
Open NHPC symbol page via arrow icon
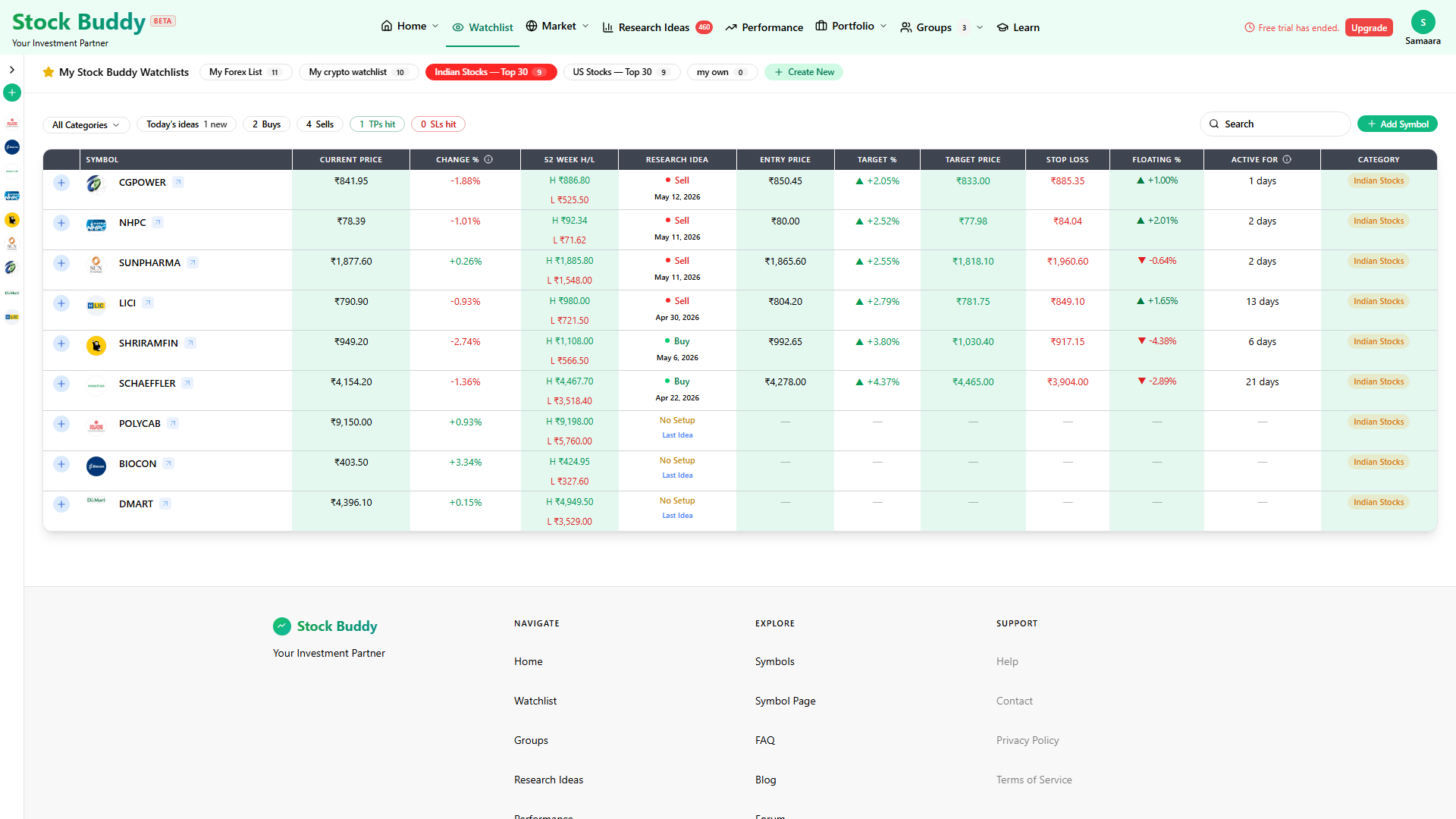(x=158, y=222)
